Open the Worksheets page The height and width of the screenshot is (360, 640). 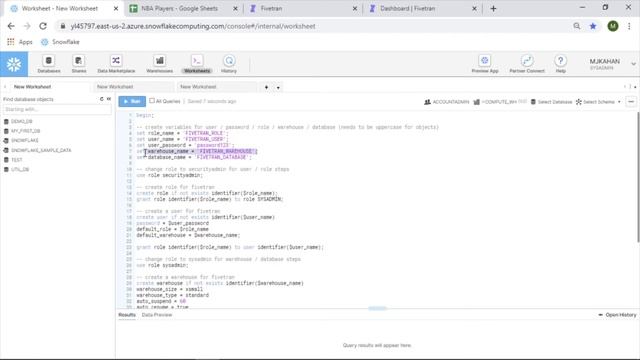pyautogui.click(x=197, y=64)
